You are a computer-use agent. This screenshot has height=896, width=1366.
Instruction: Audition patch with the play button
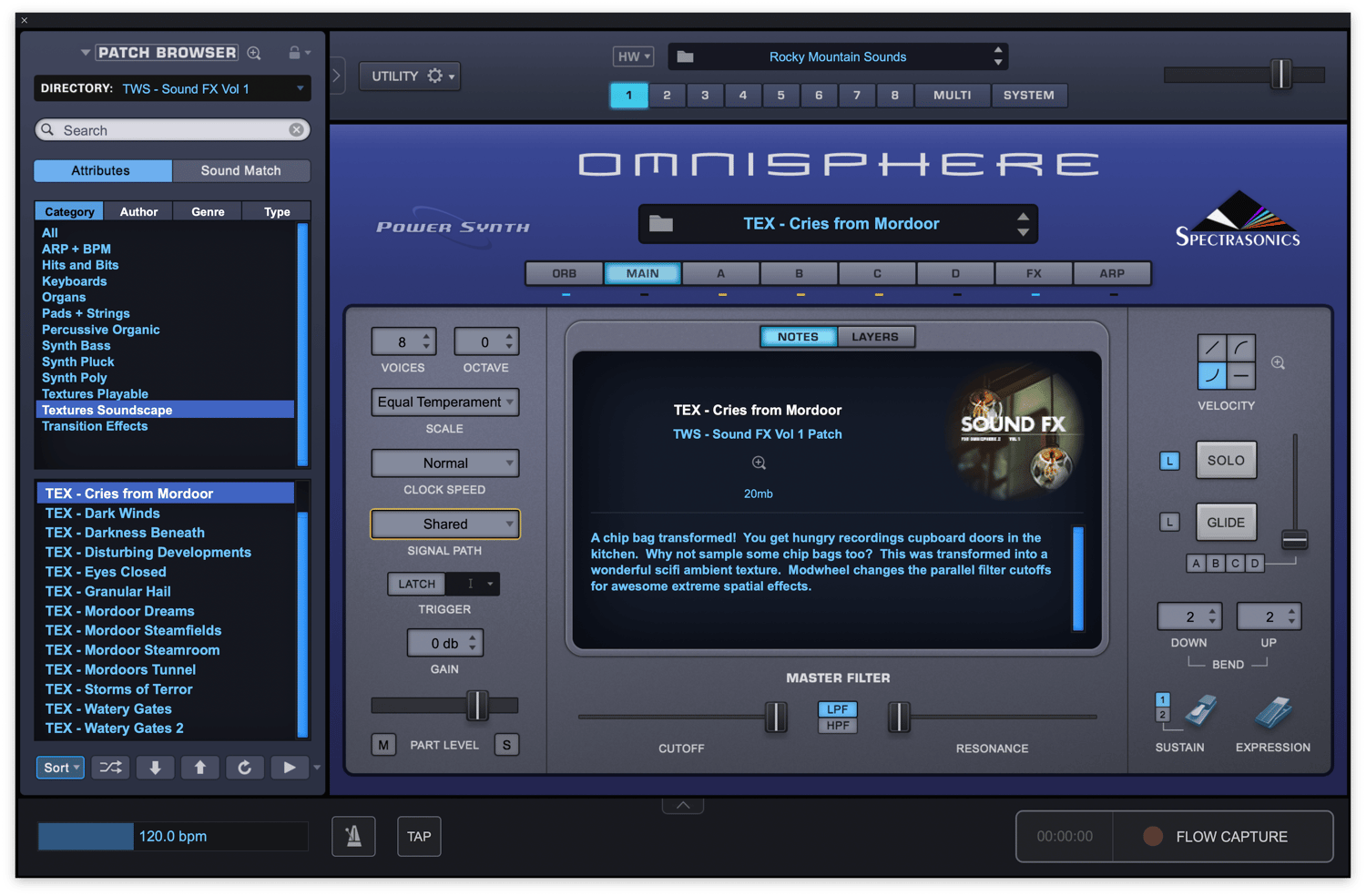[289, 768]
